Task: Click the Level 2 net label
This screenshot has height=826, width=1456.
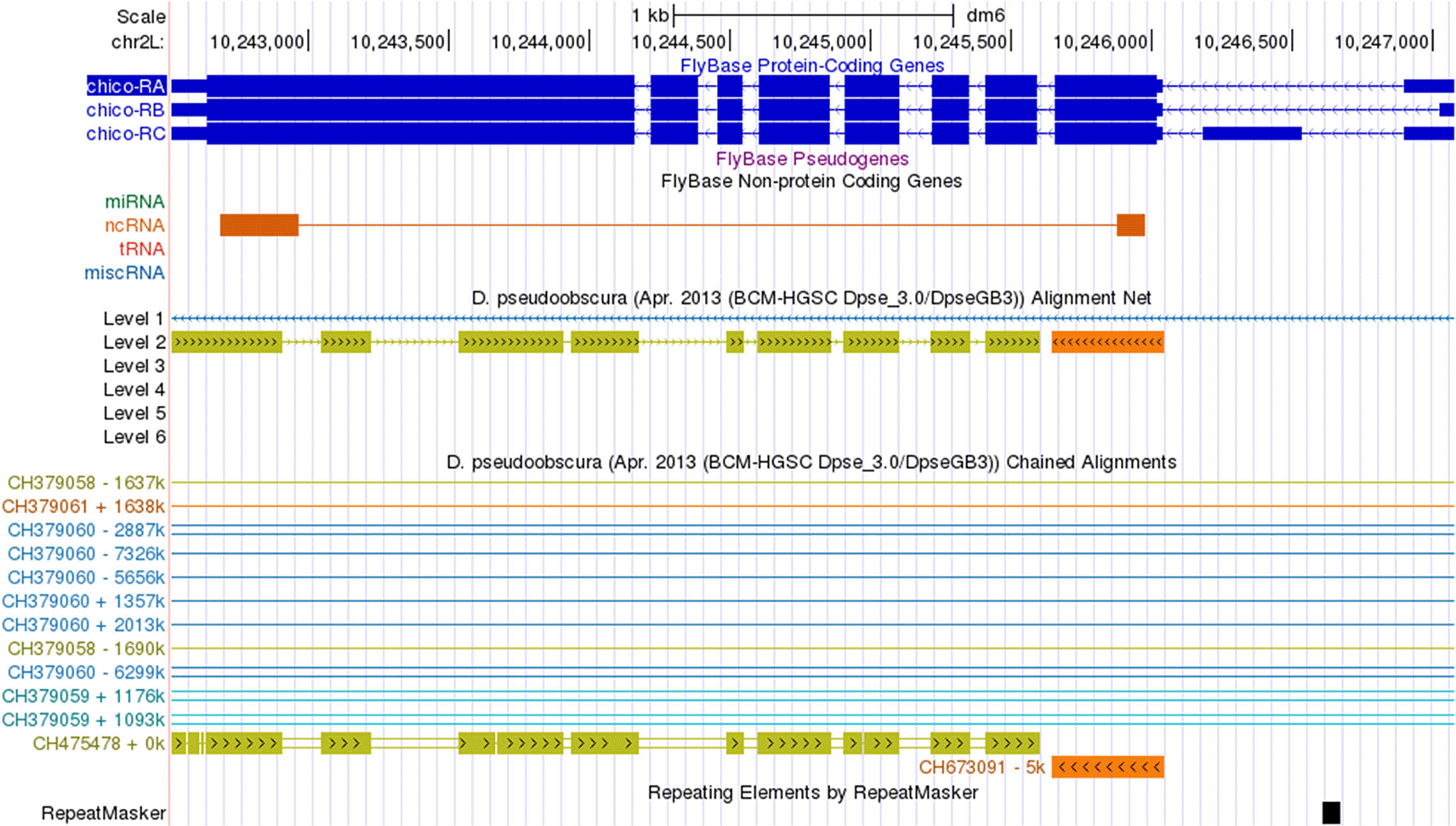Action: coord(134,342)
